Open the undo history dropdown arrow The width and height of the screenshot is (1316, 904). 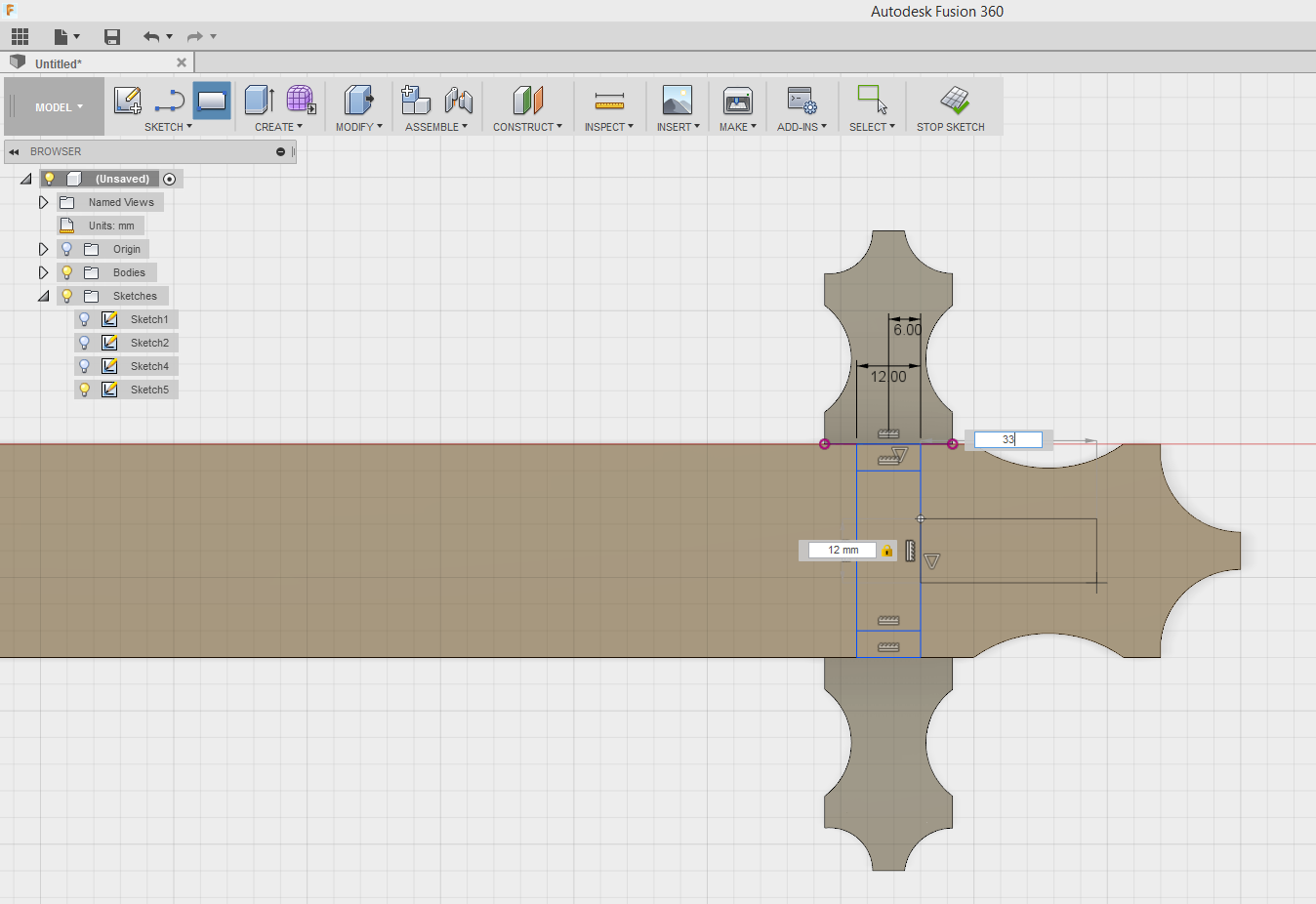point(170,37)
